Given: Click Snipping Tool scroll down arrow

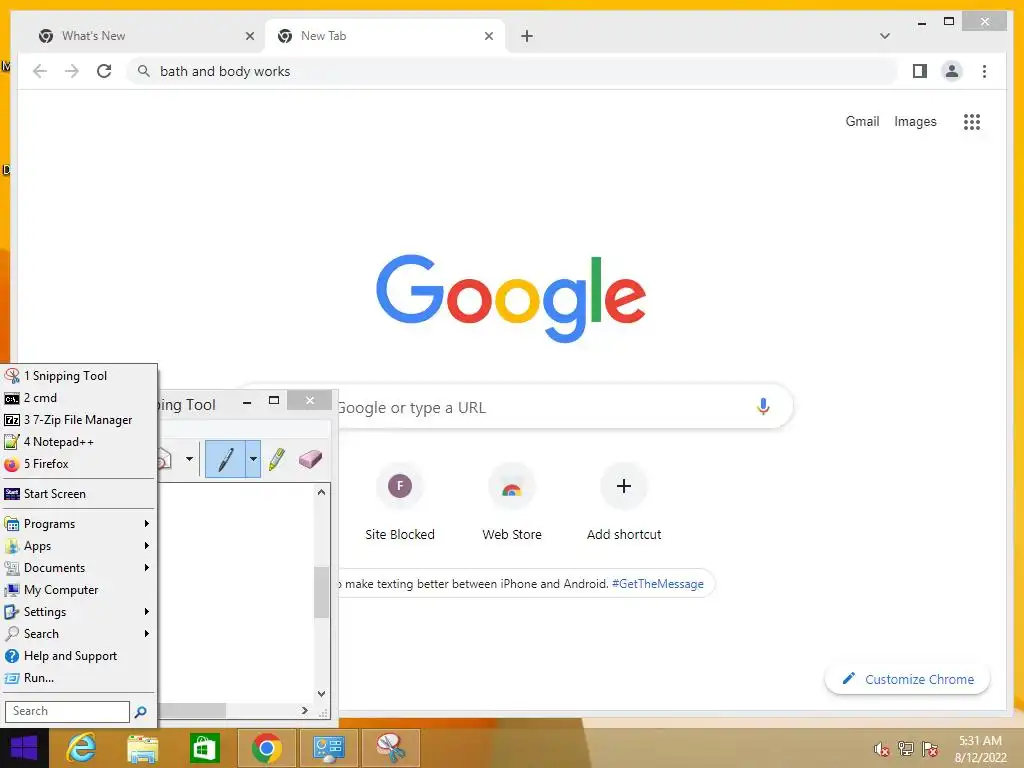Looking at the screenshot, I should (321, 694).
